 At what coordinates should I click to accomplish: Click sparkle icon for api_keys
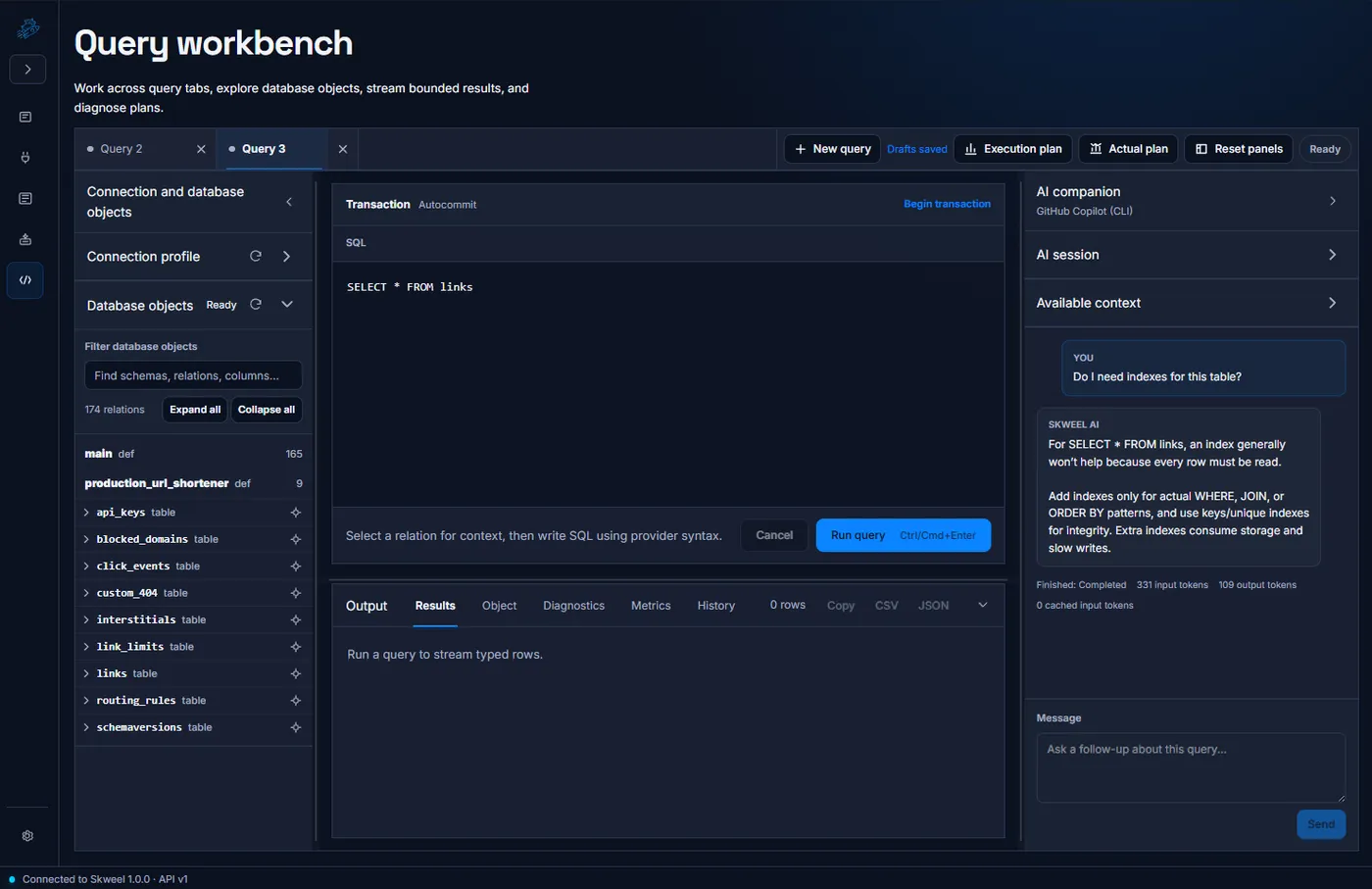[x=296, y=513]
